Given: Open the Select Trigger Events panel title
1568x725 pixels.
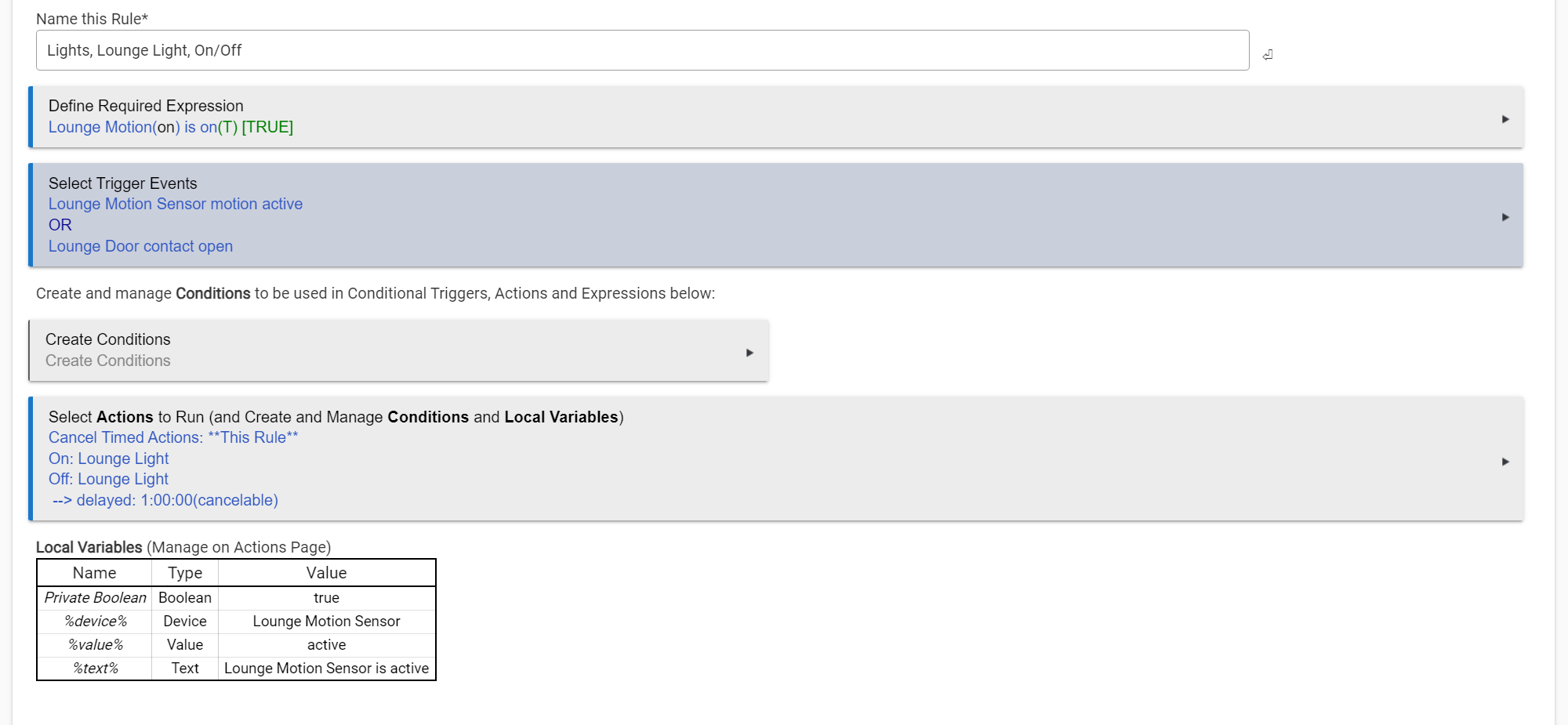Looking at the screenshot, I should tap(123, 183).
